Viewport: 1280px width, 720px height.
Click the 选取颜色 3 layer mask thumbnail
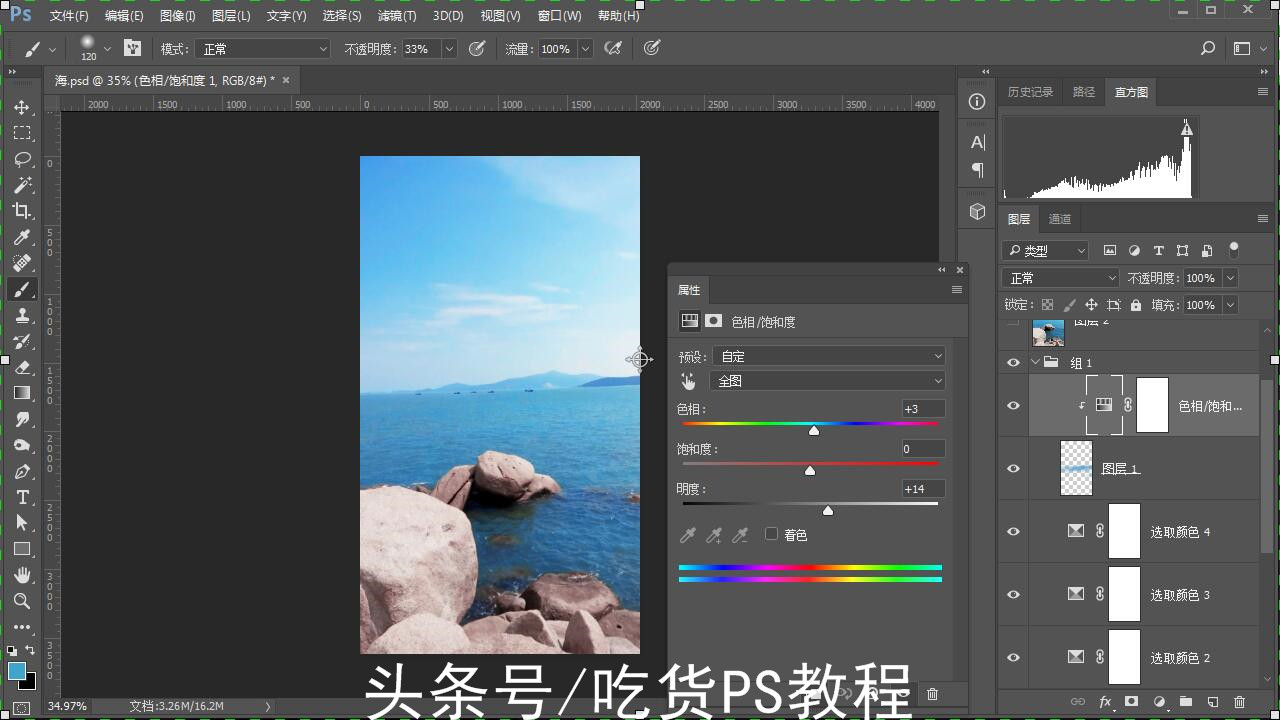[x=1124, y=594]
